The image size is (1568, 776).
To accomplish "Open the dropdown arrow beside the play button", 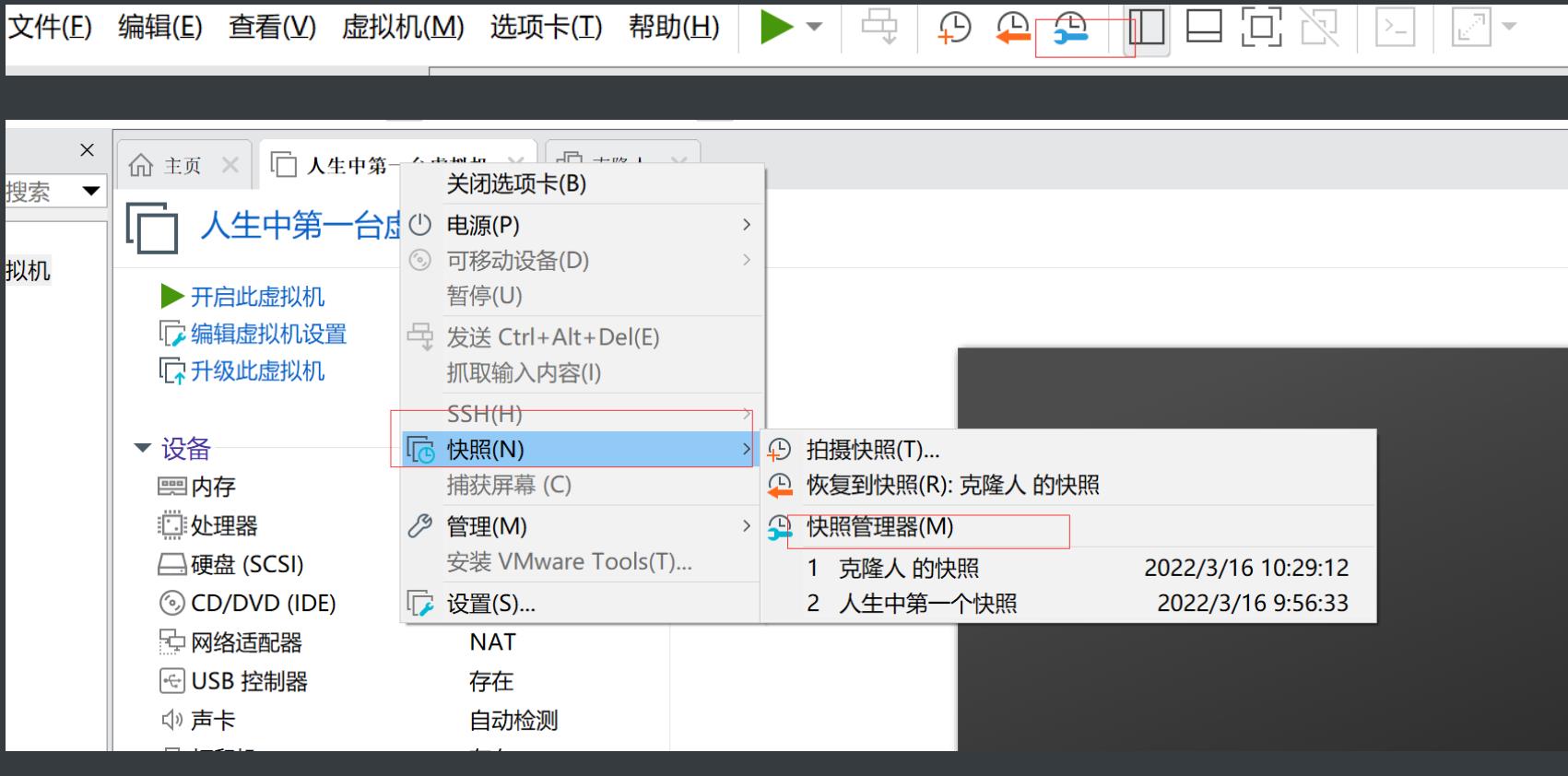I will 815,27.
